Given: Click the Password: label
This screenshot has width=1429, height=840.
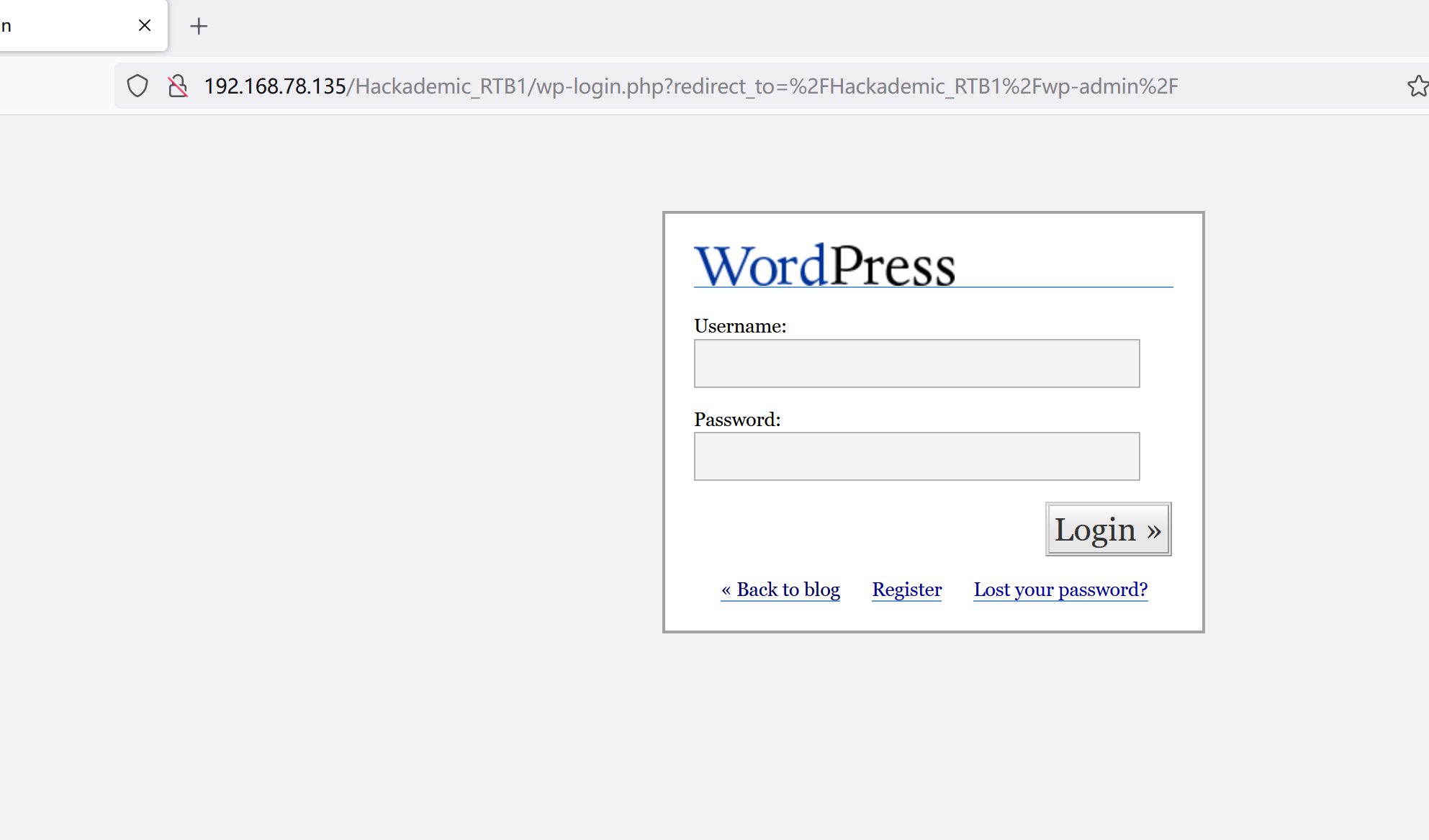Looking at the screenshot, I should point(737,420).
